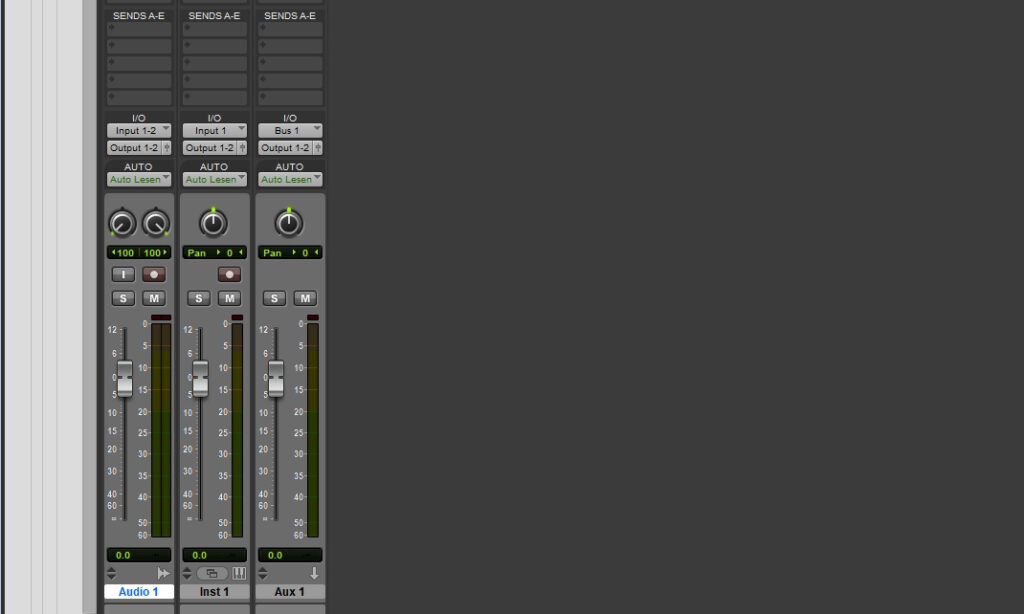The image size is (1024, 614).
Task: Click Audio 1 right pan value 100
Action: 155,253
